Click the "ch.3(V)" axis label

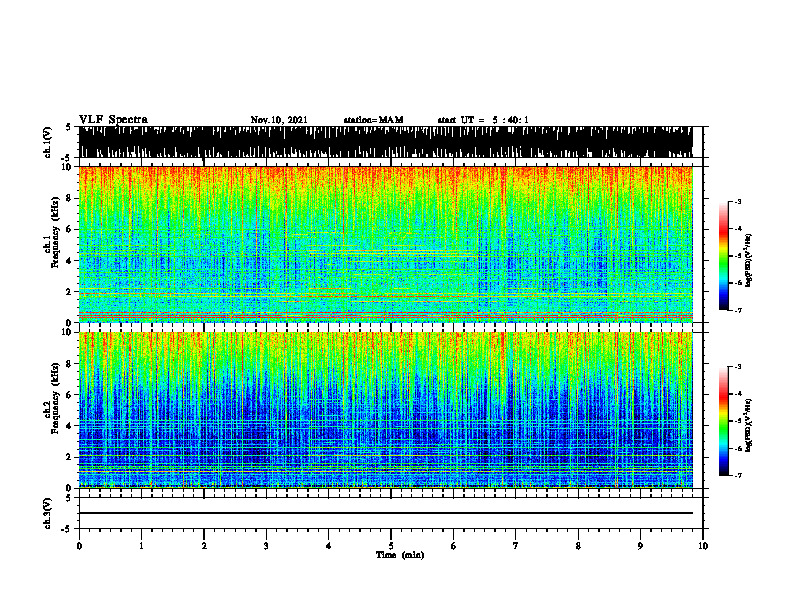48,513
